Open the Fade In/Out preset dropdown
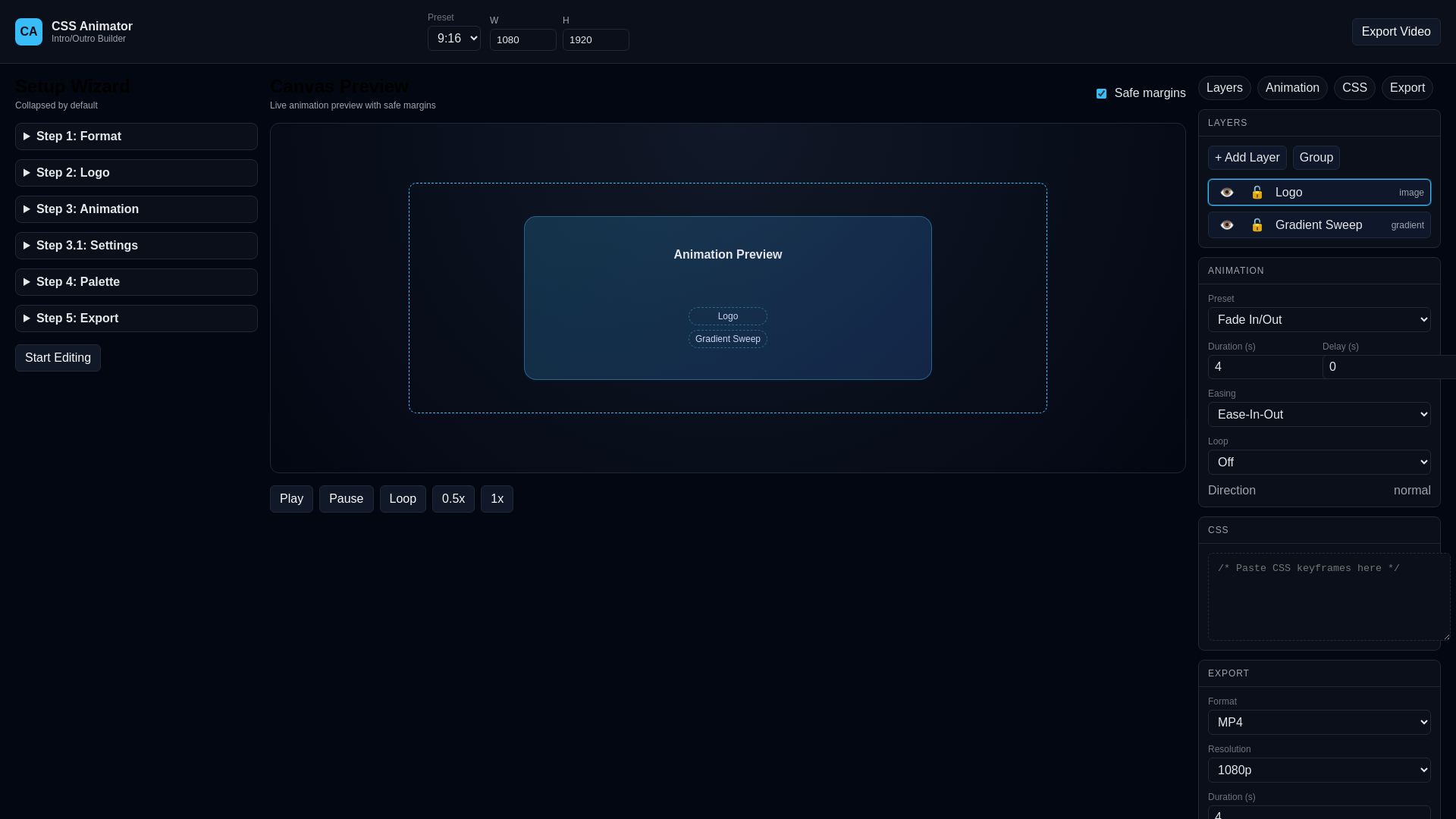1456x819 pixels. tap(1319, 320)
